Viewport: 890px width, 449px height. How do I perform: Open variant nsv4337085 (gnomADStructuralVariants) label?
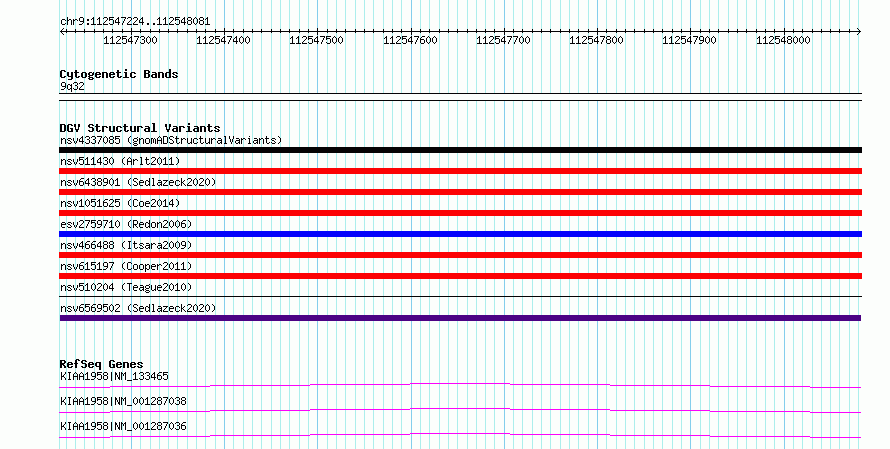pos(171,140)
